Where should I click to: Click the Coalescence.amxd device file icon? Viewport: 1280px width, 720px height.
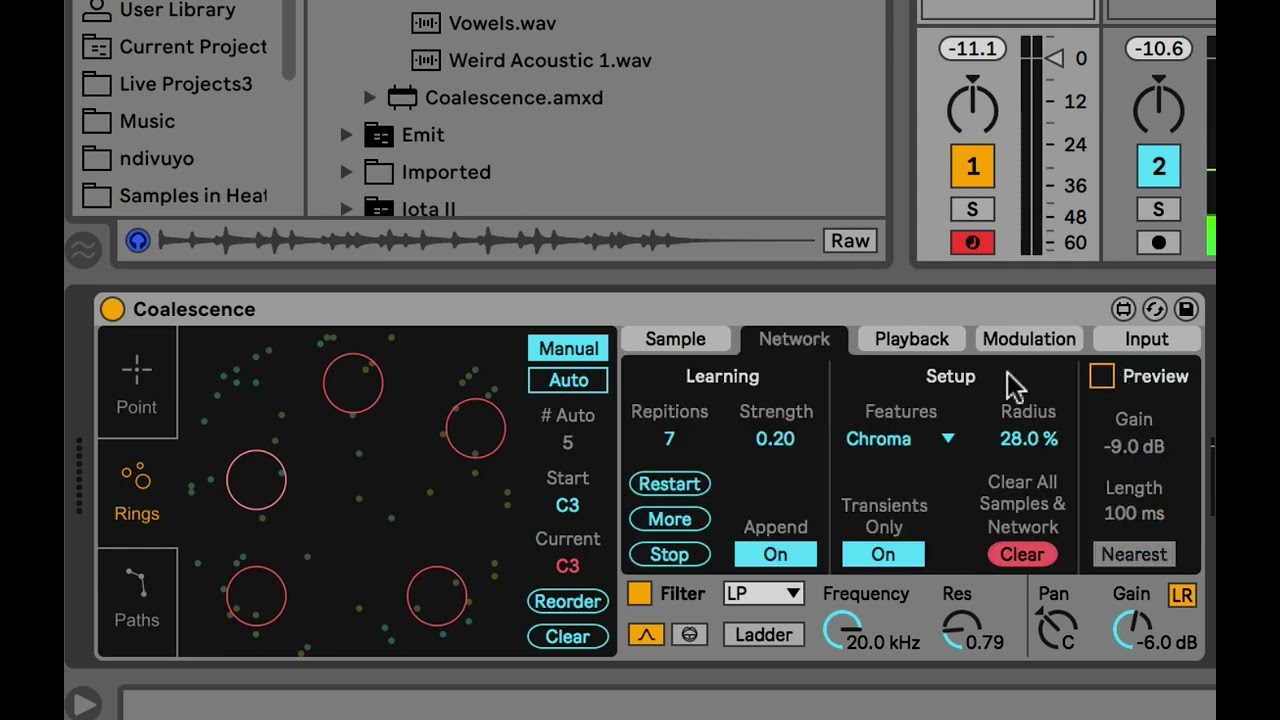(402, 98)
